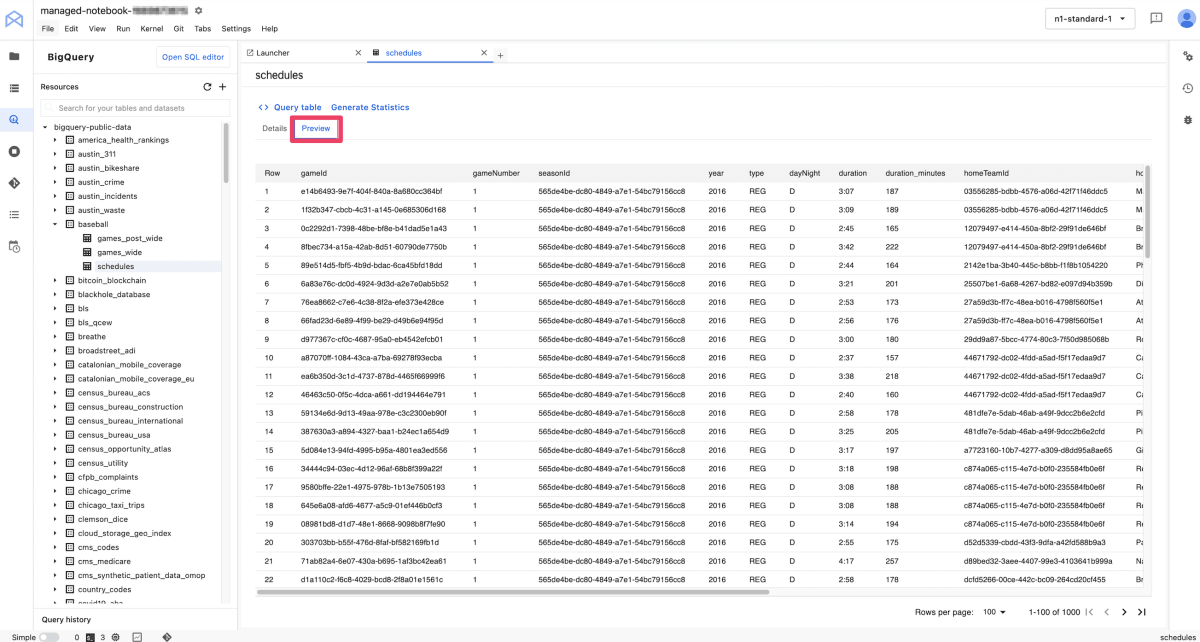The width and height of the screenshot is (1200, 642).
Task: Click the resource chart icon in status bar
Action: pyautogui.click(x=137, y=636)
